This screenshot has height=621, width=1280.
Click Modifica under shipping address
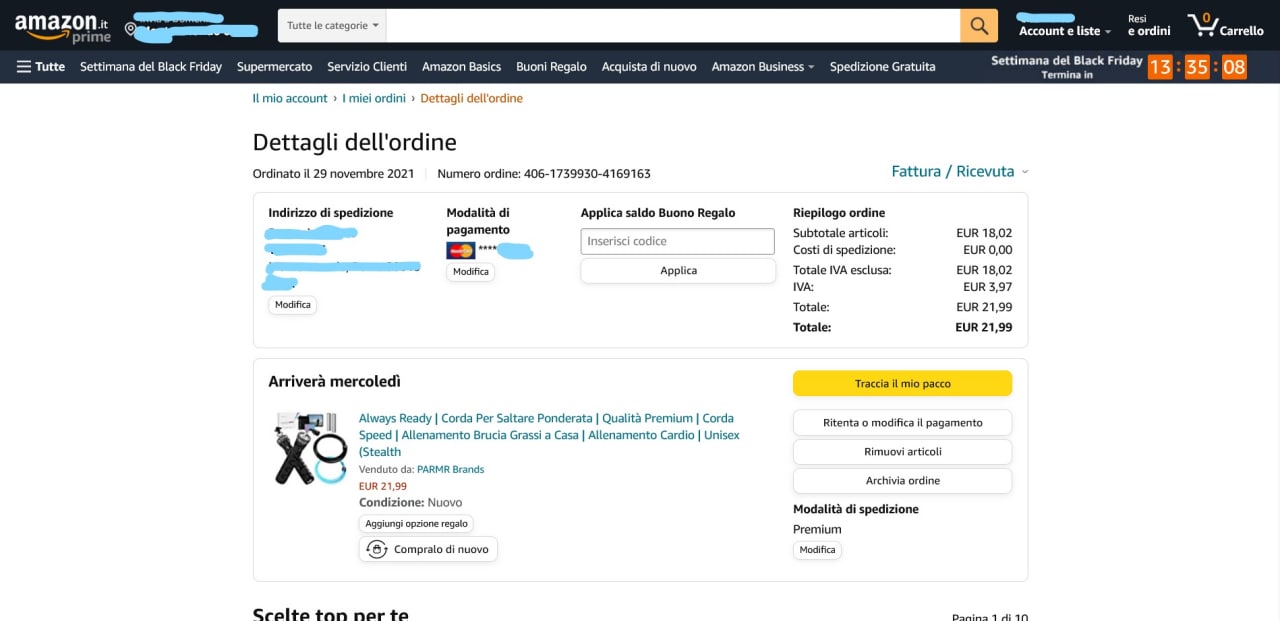293,304
